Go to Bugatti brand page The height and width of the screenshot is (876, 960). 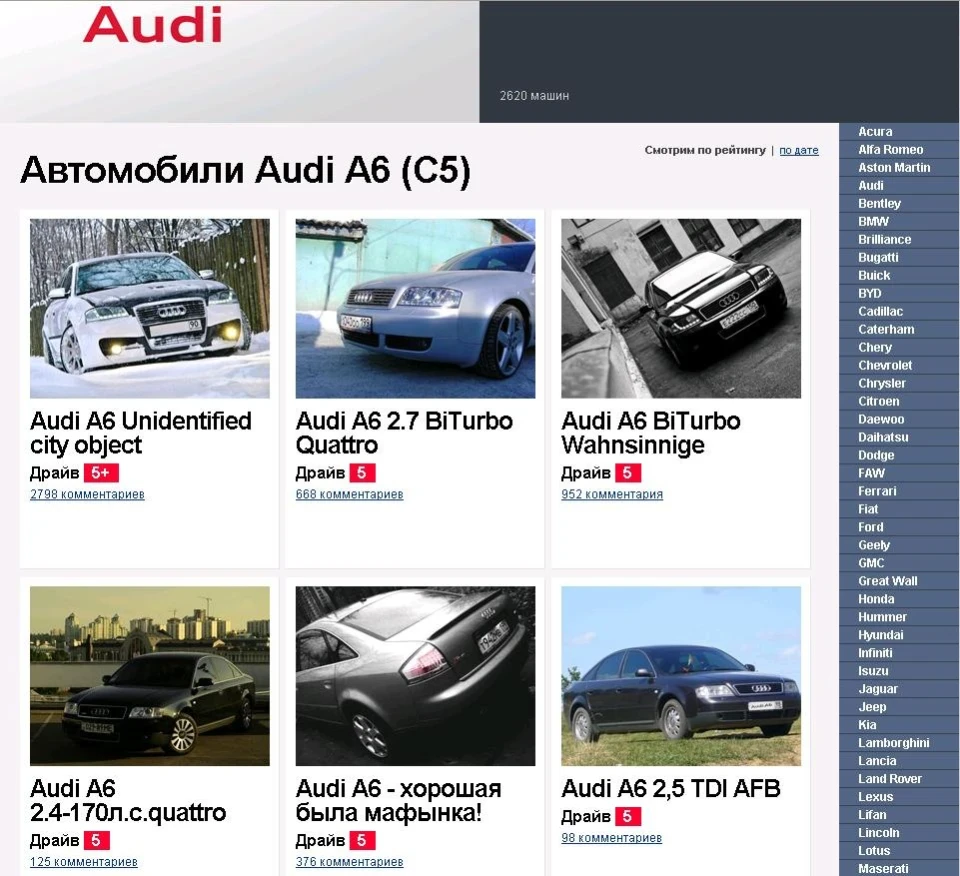[x=878, y=258]
